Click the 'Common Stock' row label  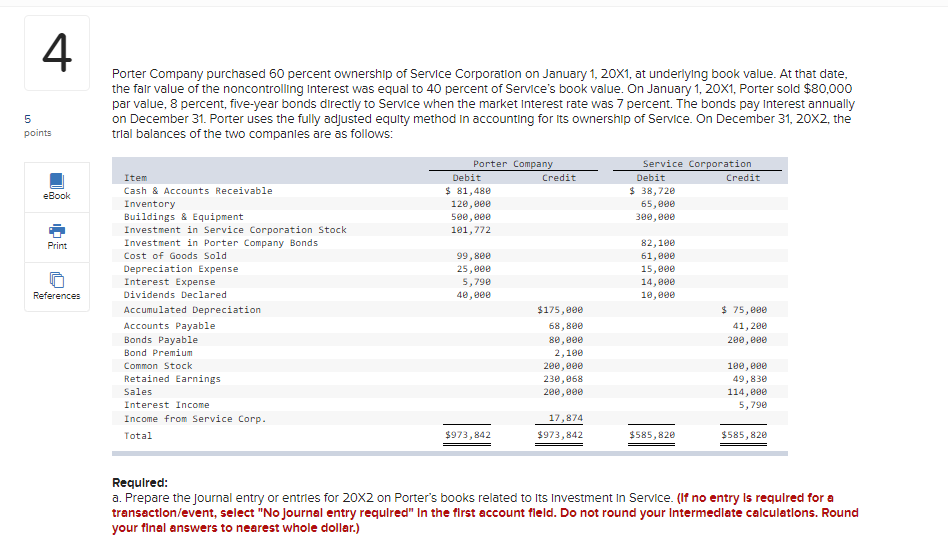[158, 366]
